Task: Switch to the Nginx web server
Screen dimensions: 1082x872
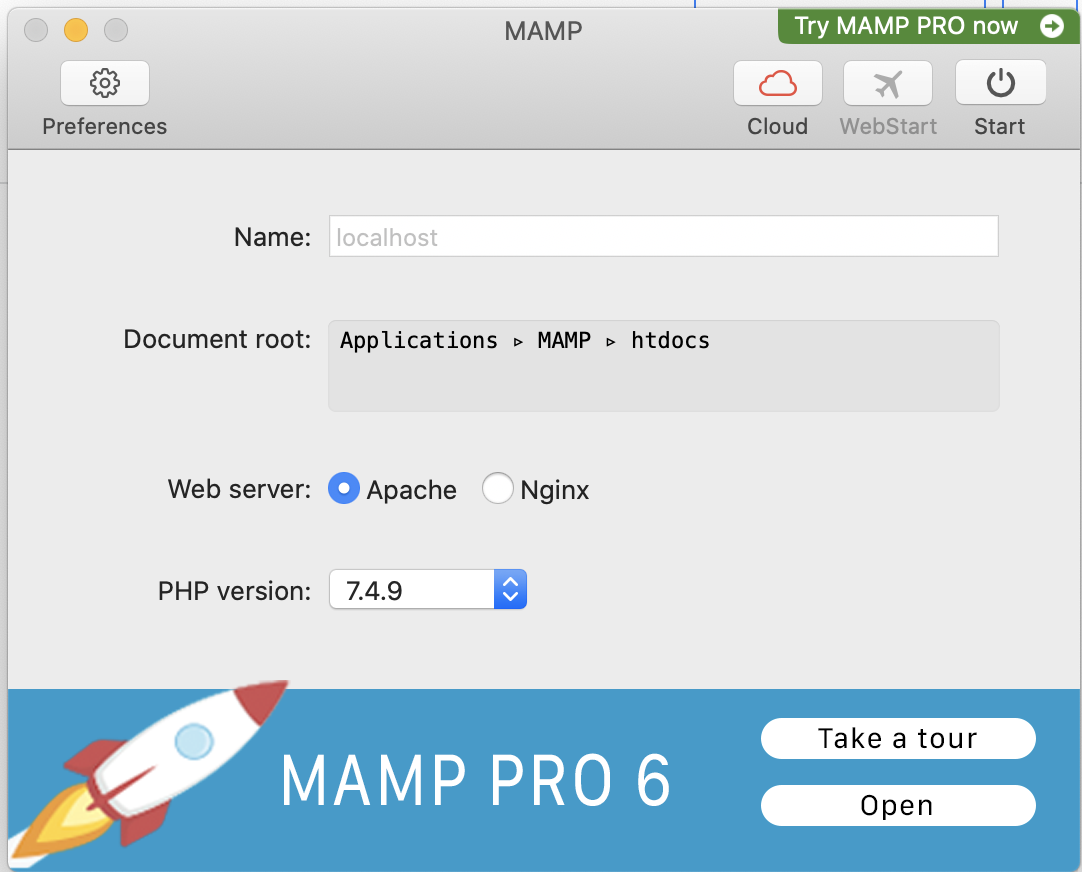Action: (x=498, y=489)
